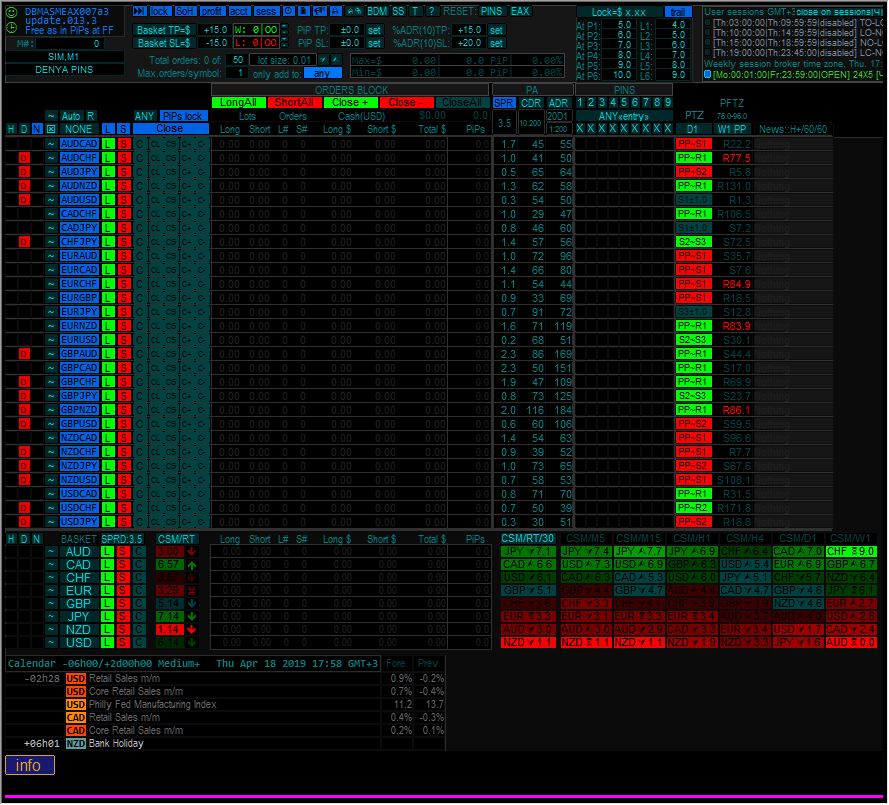Click the info button at bottom left

click(x=29, y=766)
